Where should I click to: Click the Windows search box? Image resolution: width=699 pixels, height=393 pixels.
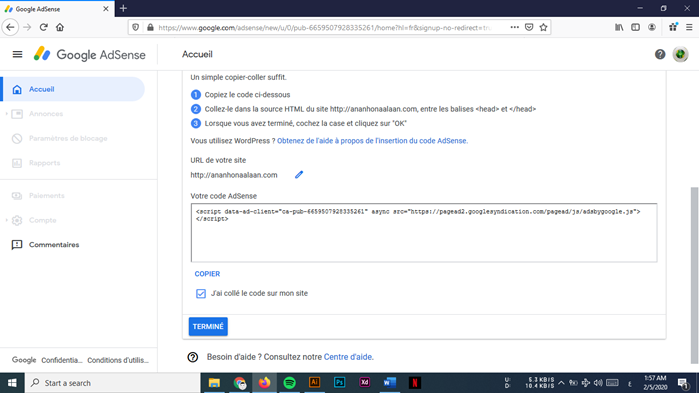point(112,383)
